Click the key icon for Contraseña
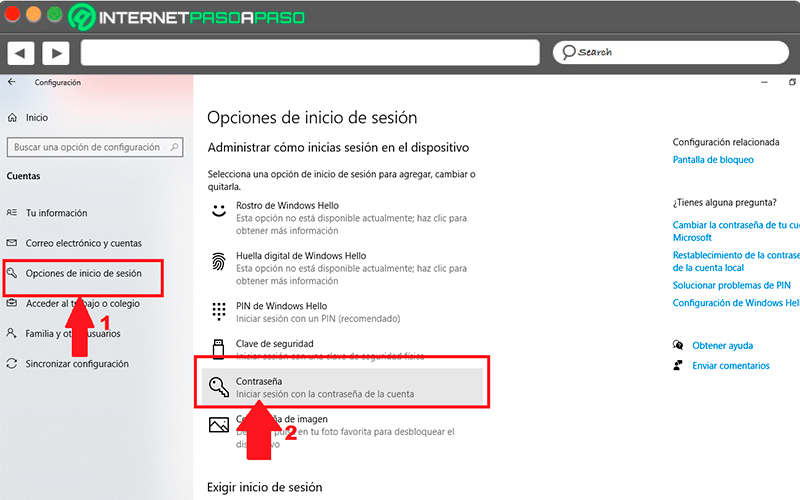800x500 pixels. 219,387
